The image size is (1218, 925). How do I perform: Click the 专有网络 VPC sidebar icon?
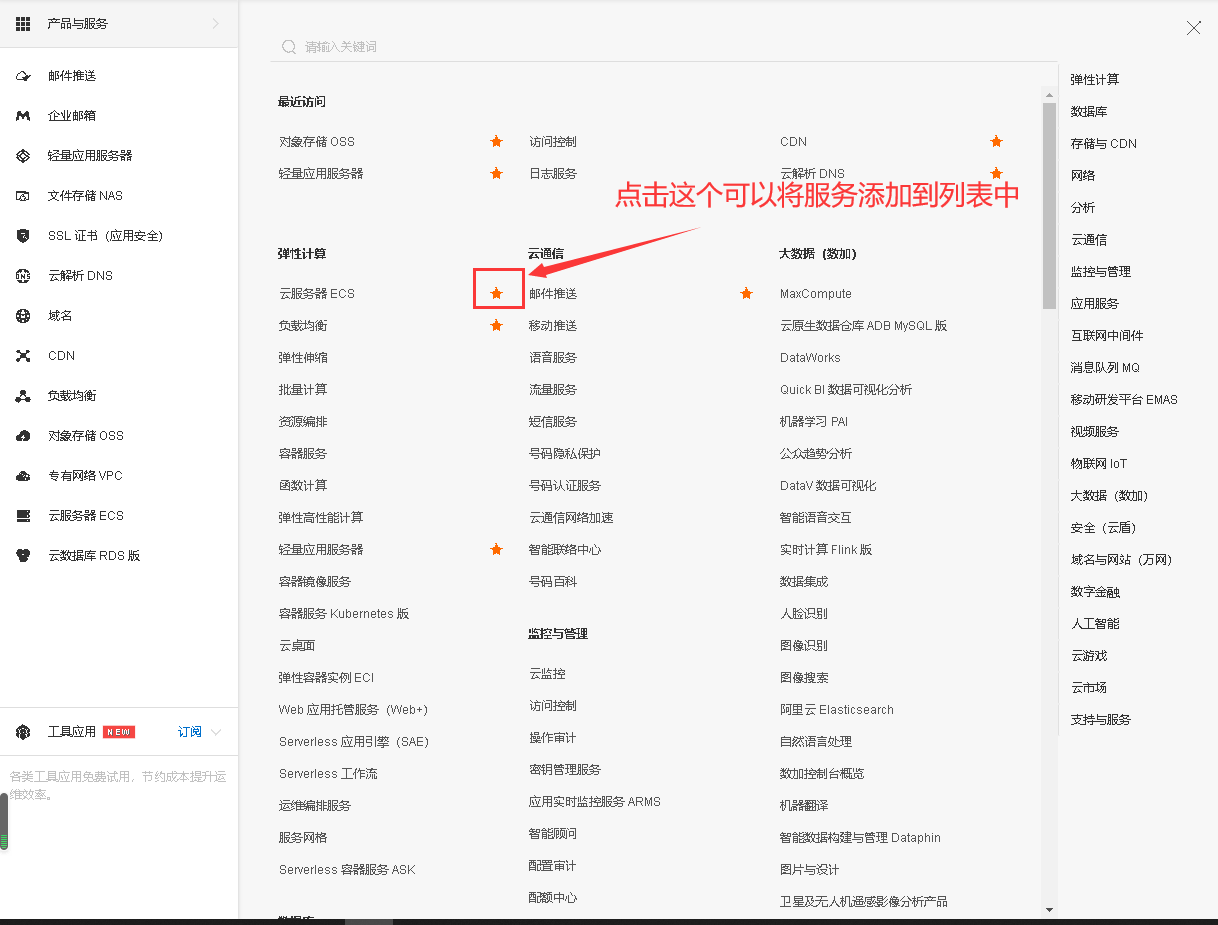(x=23, y=476)
